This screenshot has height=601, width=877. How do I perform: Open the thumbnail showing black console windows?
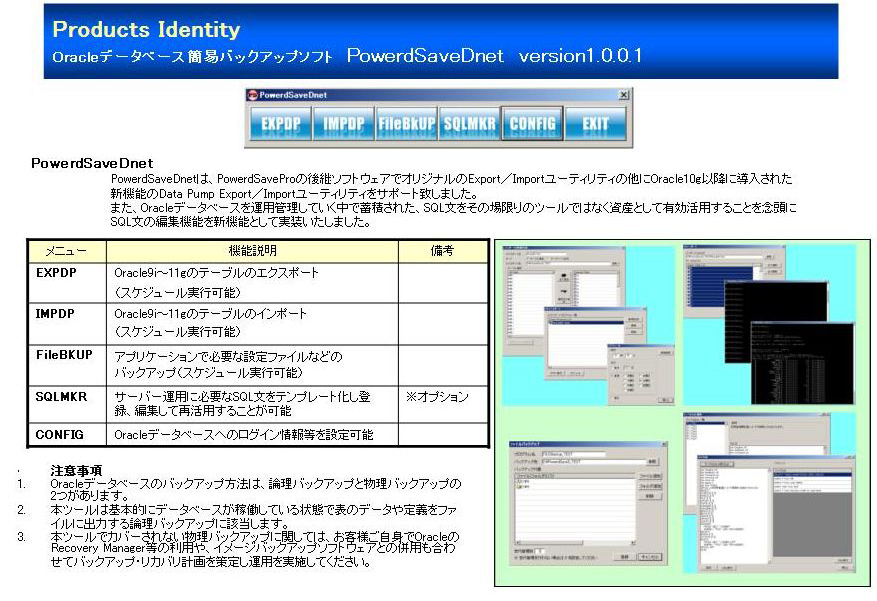click(770, 324)
